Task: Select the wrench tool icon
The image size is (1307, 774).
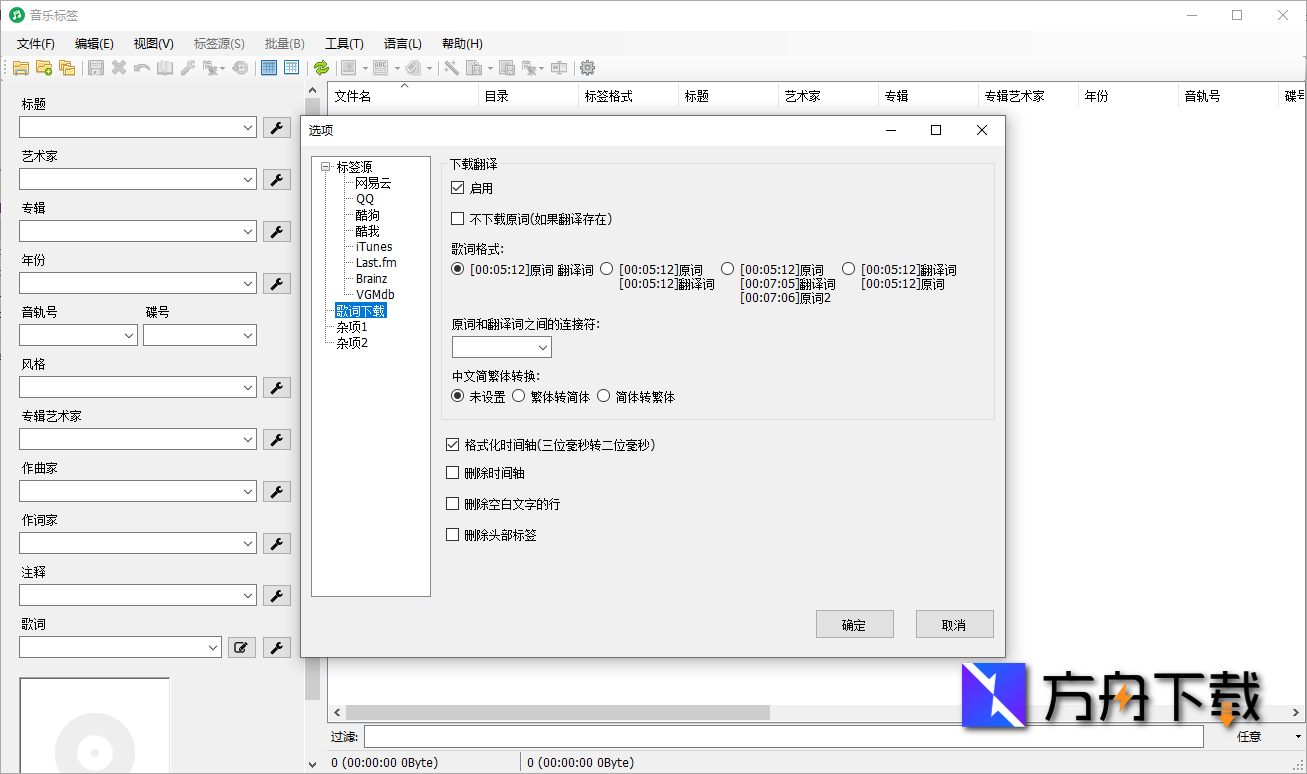Action: pos(187,67)
